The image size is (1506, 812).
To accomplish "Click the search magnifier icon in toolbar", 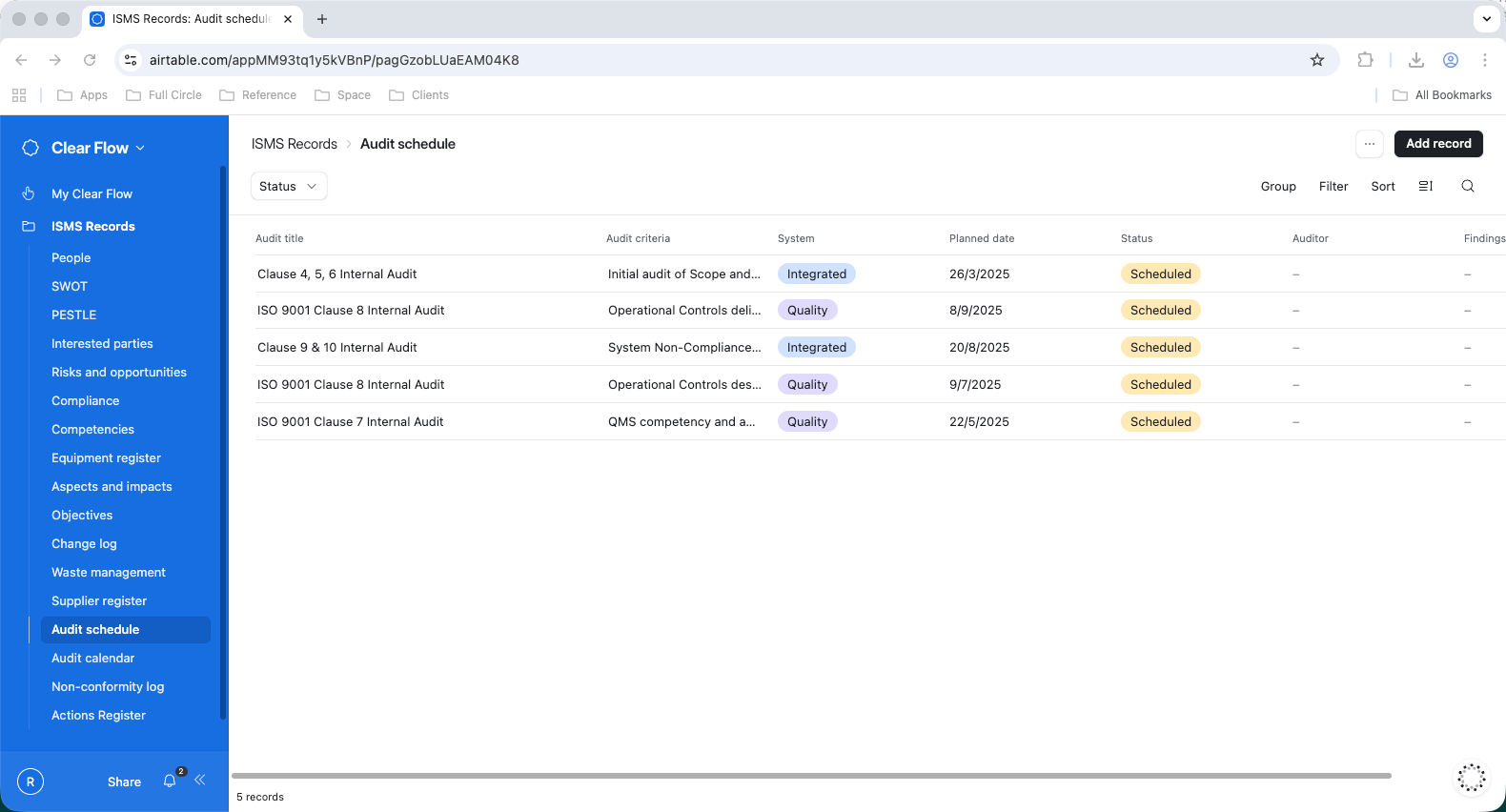I will [x=1467, y=187].
